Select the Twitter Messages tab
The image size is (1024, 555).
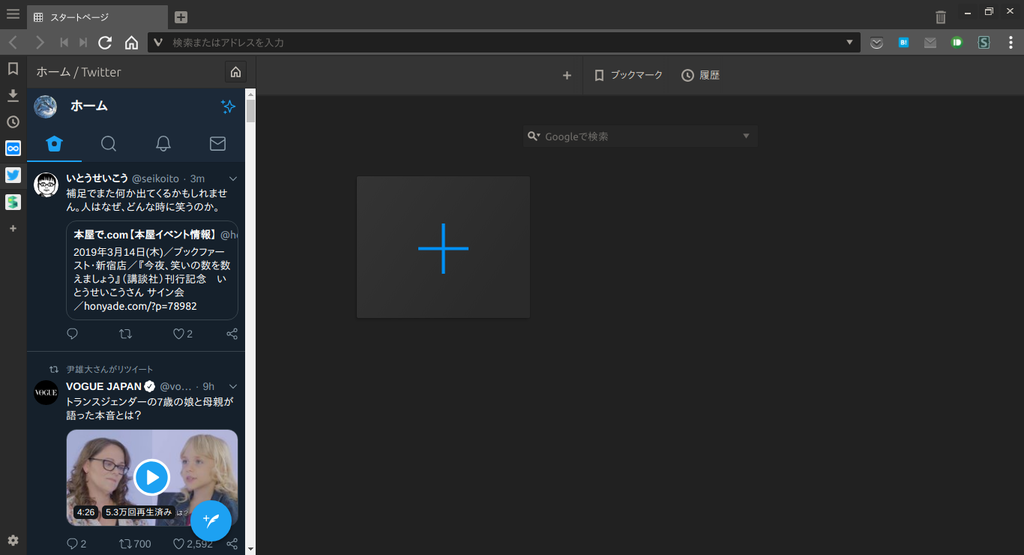(x=217, y=144)
